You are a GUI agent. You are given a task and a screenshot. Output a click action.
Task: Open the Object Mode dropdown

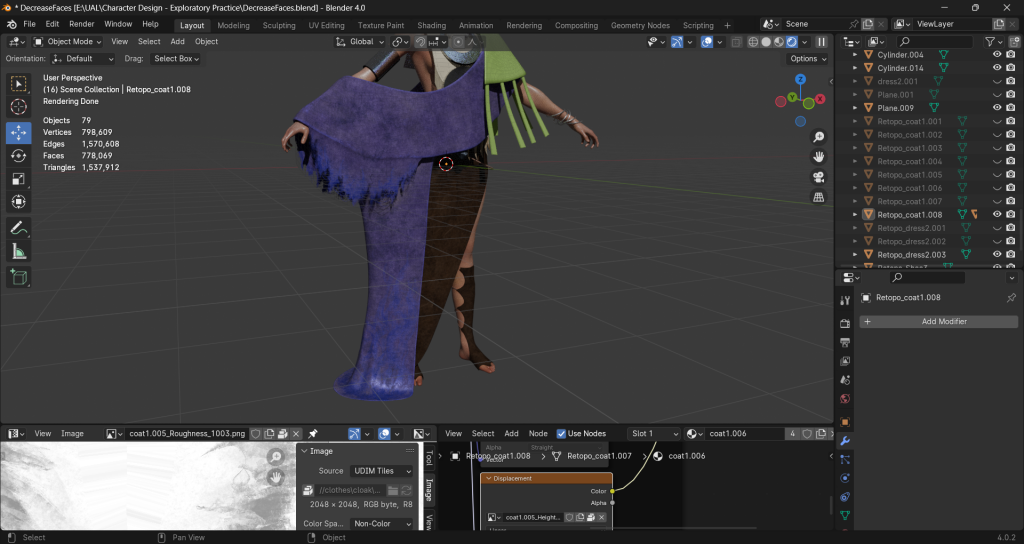point(68,42)
